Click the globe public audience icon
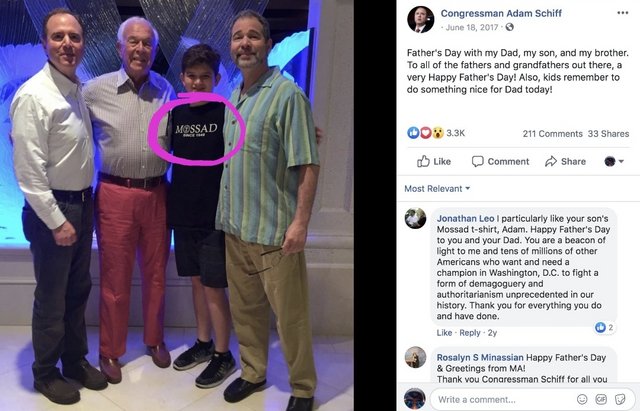 509,27
